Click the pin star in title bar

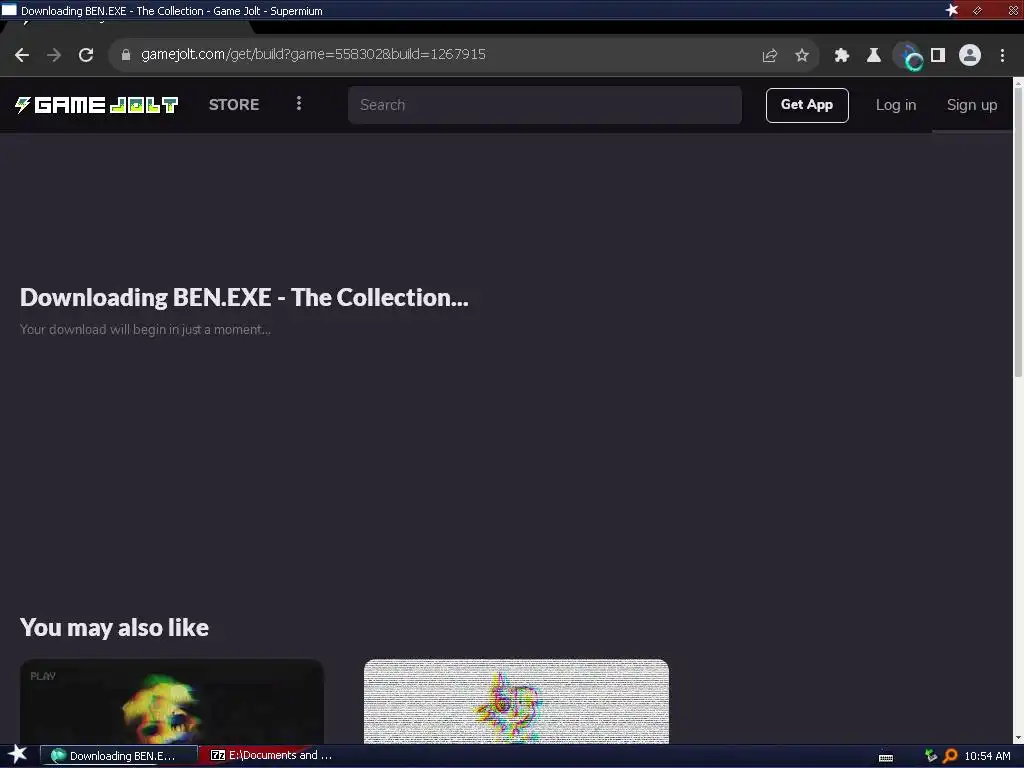click(952, 10)
